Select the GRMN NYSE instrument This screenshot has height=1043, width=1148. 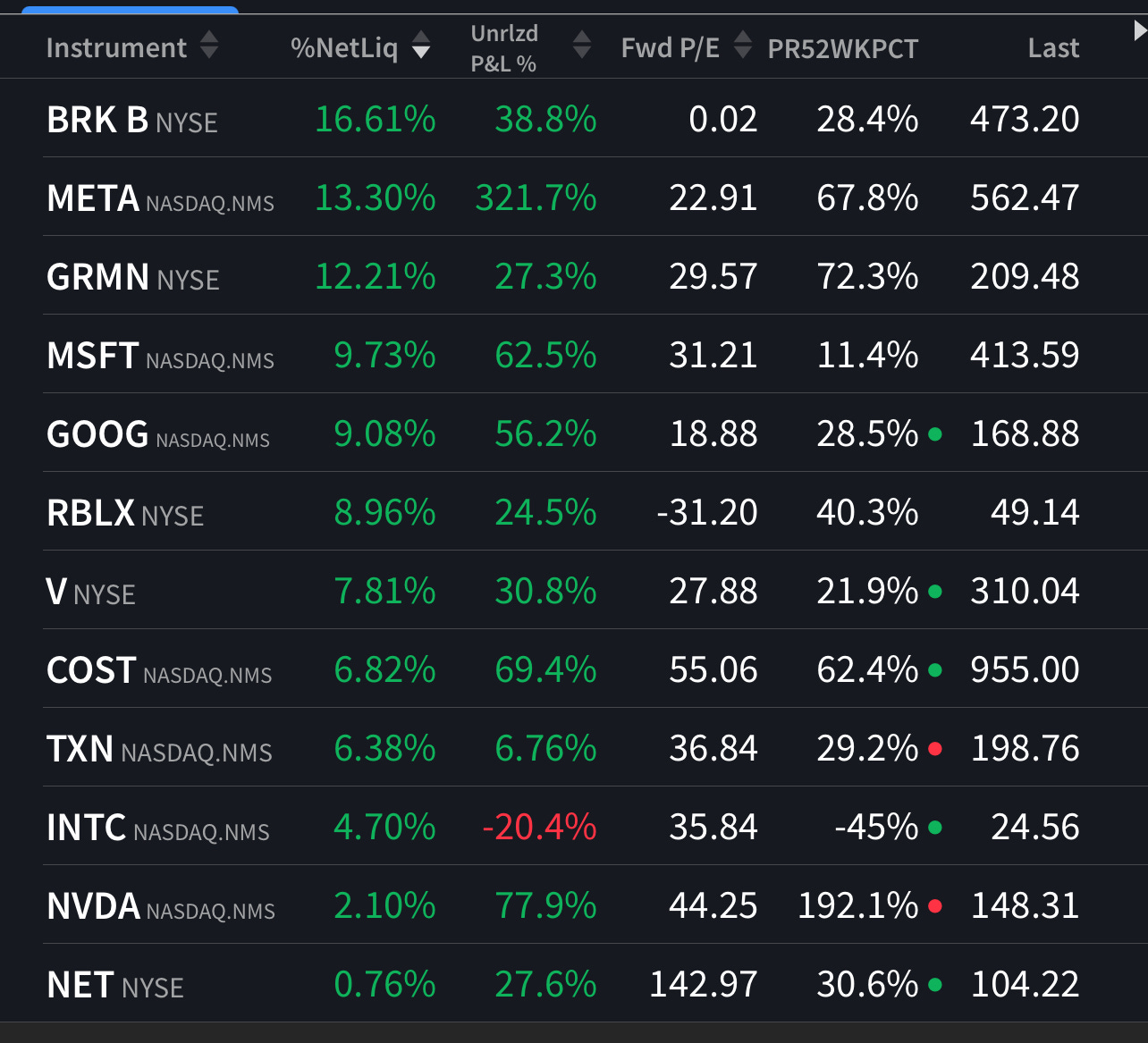click(133, 277)
